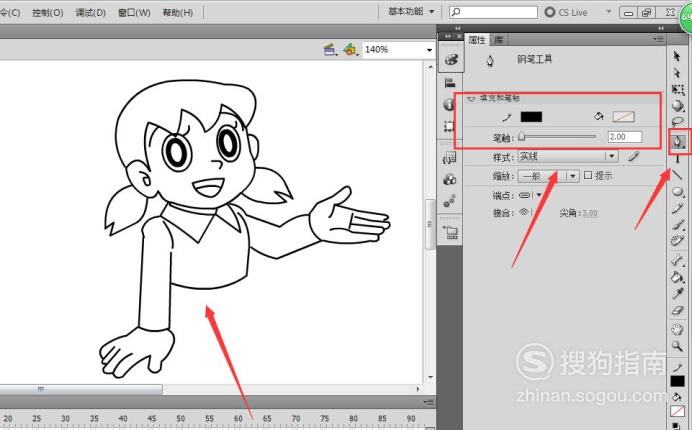
Task: Select the Selection (black arrow) tool
Action: coord(677,56)
